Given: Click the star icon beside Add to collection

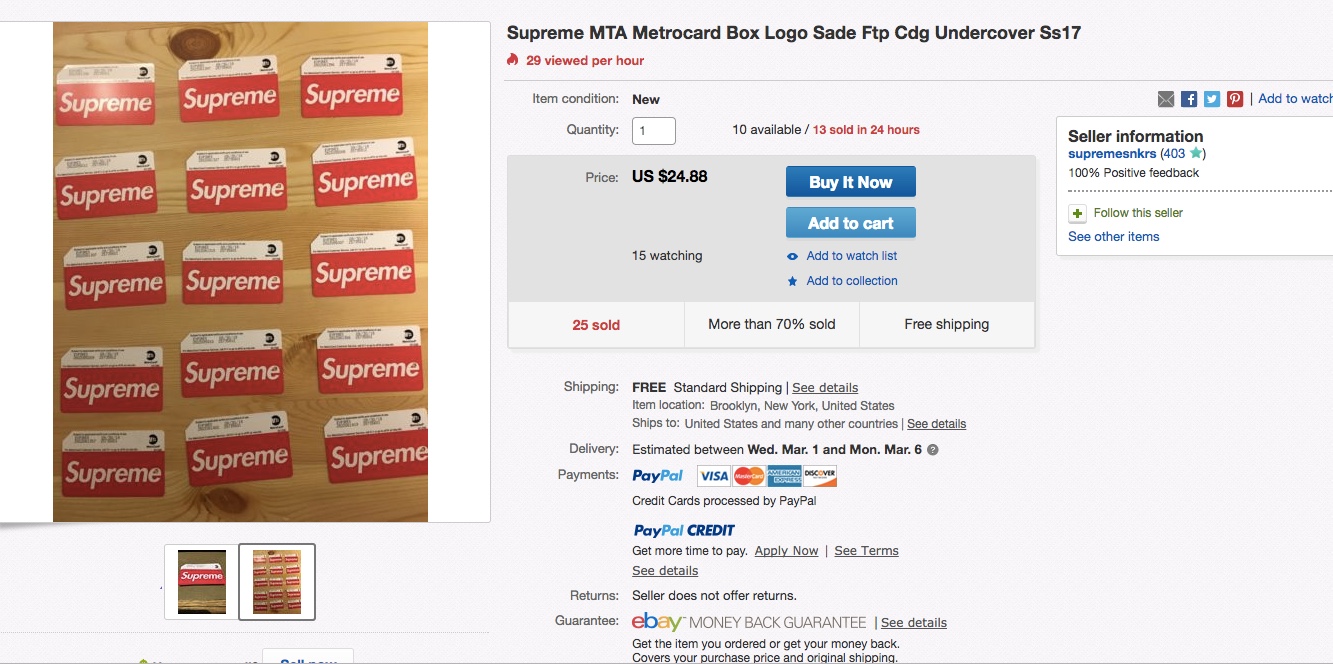Looking at the screenshot, I should point(793,281).
